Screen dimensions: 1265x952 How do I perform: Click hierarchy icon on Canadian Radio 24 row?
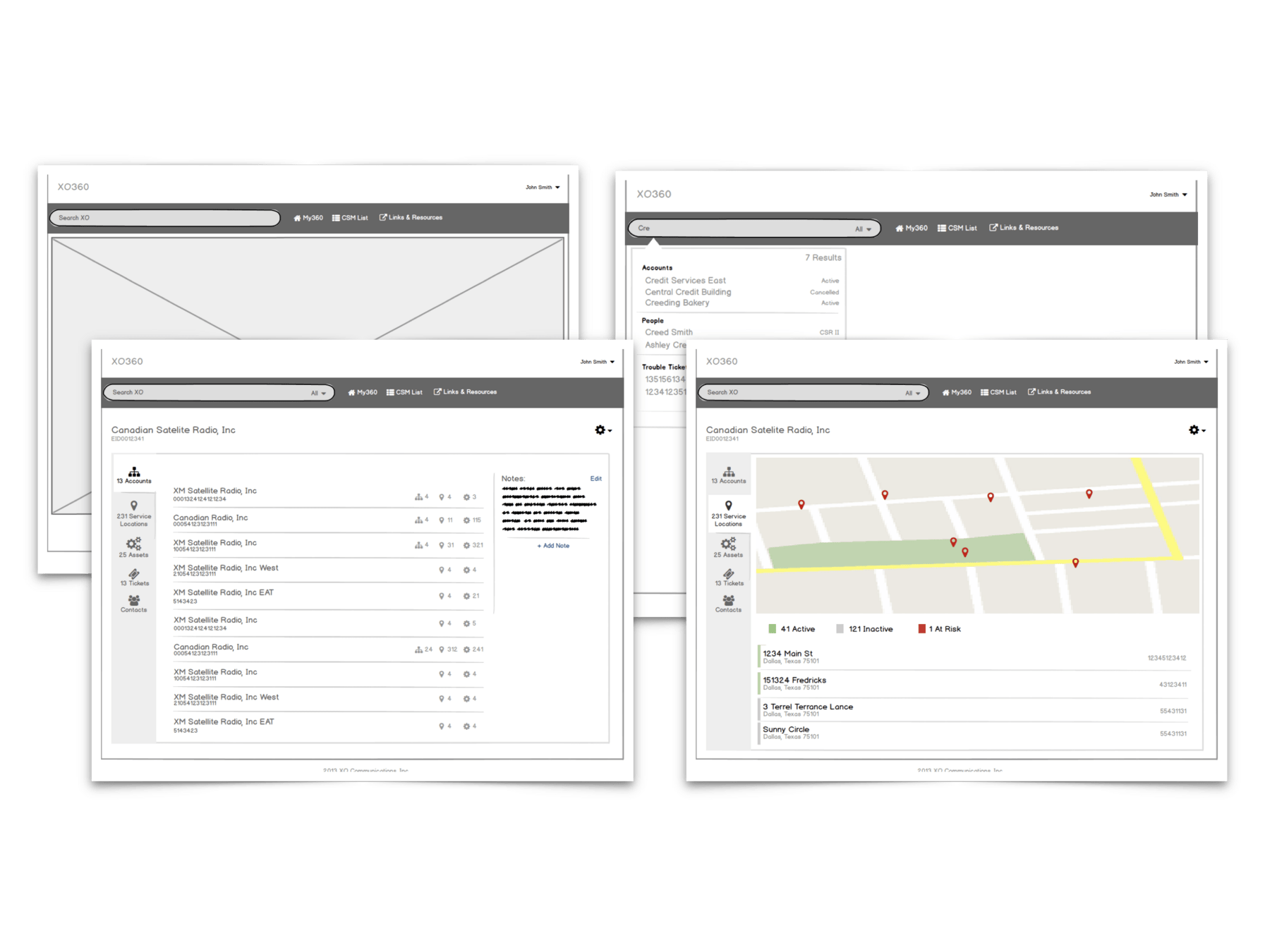coord(418,649)
